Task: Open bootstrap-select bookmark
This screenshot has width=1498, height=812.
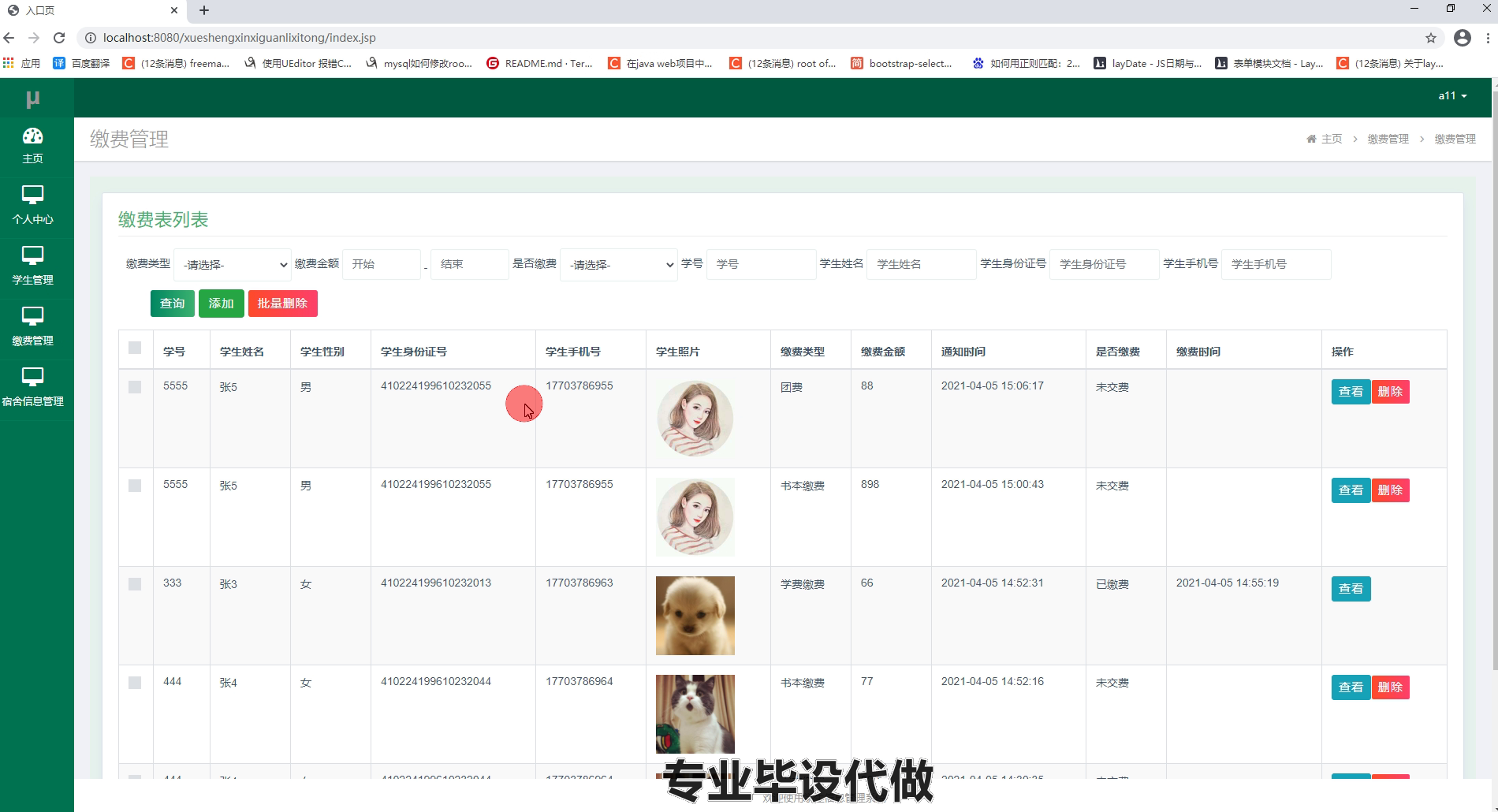Action: tap(901, 63)
